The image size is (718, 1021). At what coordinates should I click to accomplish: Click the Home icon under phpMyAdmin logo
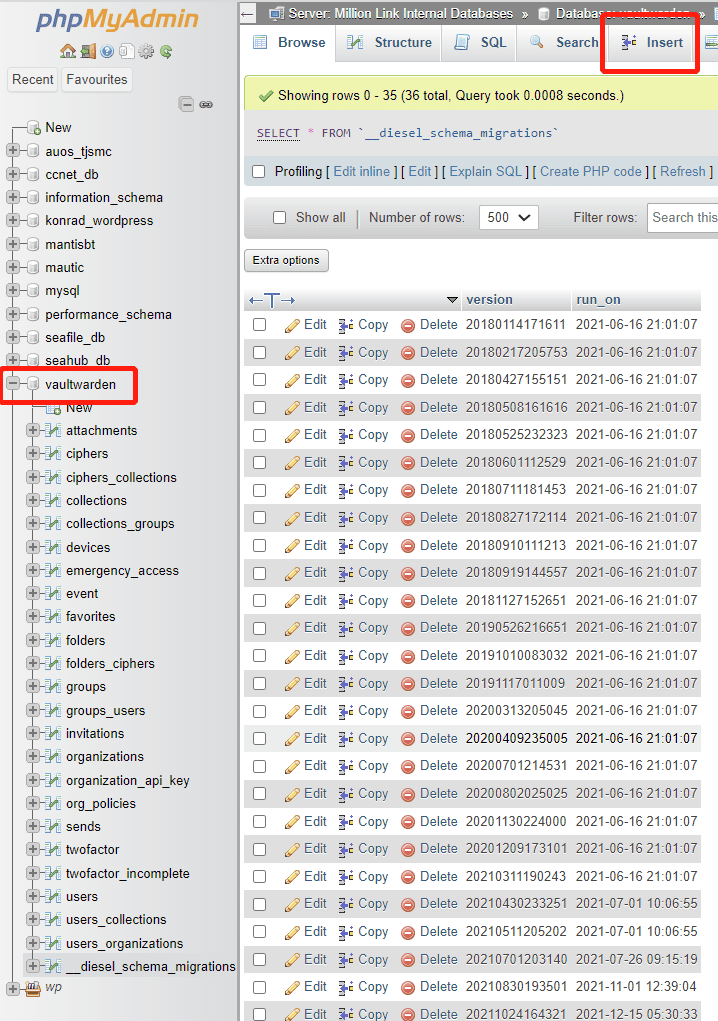pos(68,51)
